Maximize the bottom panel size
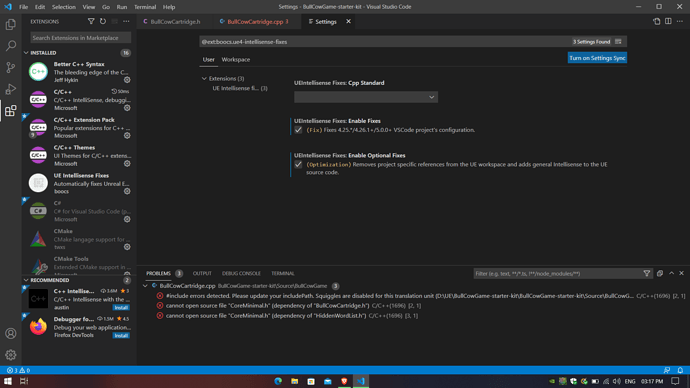The width and height of the screenshot is (690, 388). (x=672, y=274)
